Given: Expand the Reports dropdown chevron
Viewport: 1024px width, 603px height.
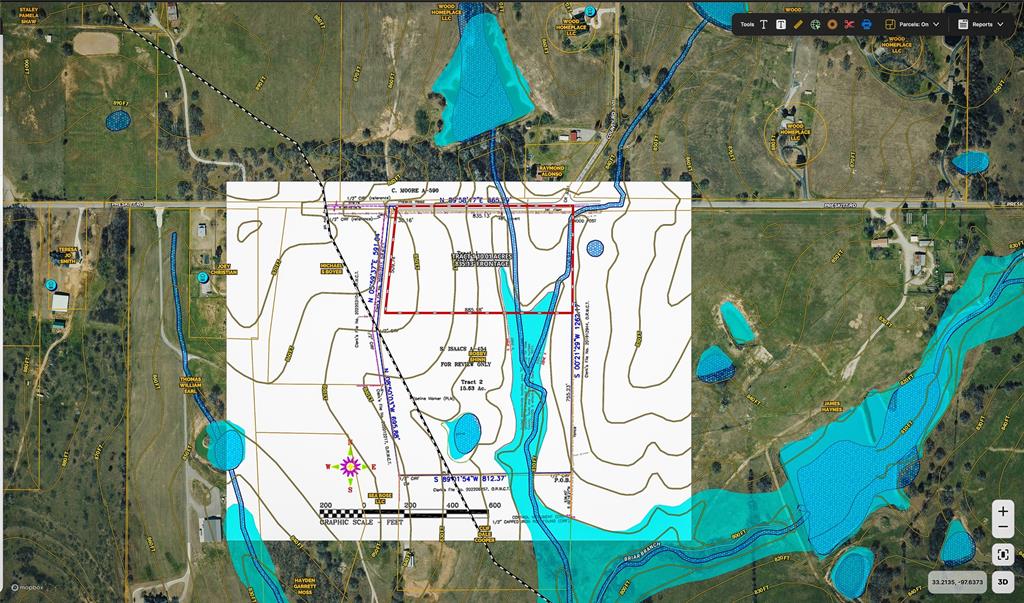Looking at the screenshot, I should (x=1002, y=24).
